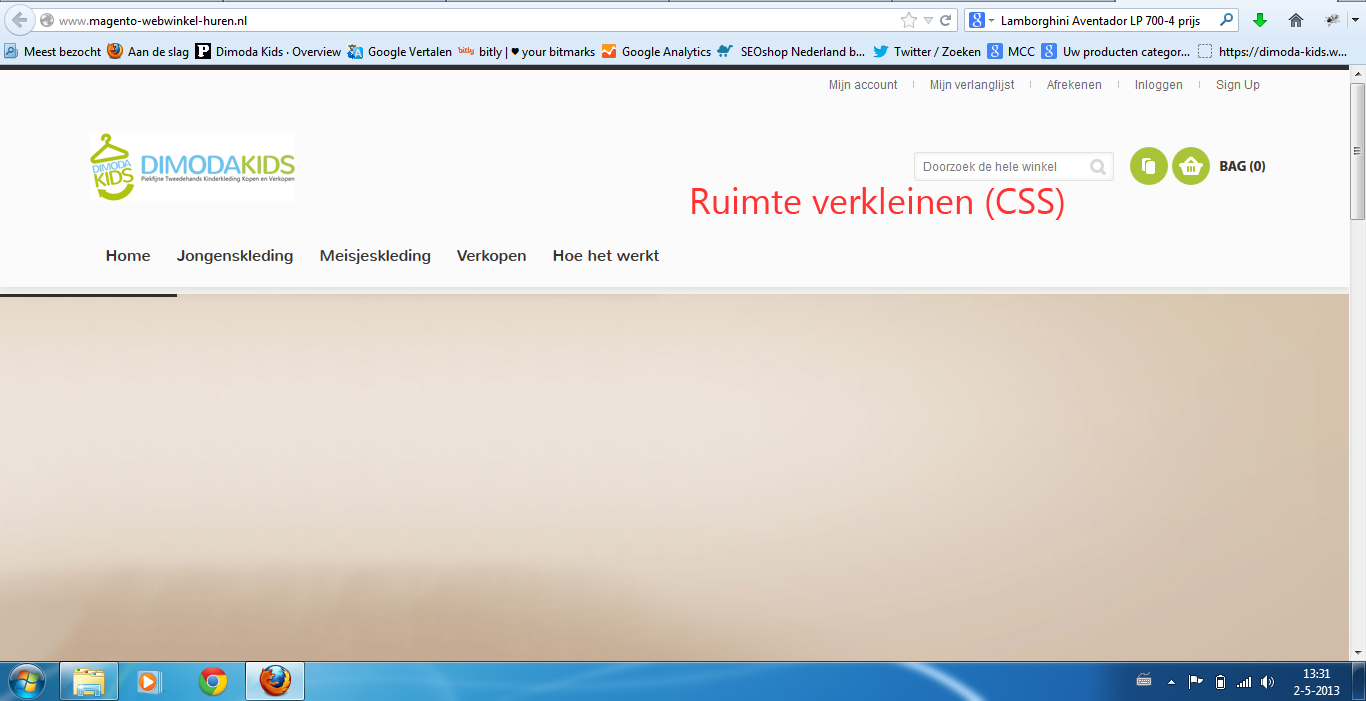Click the Sign Up link

[1238, 85]
